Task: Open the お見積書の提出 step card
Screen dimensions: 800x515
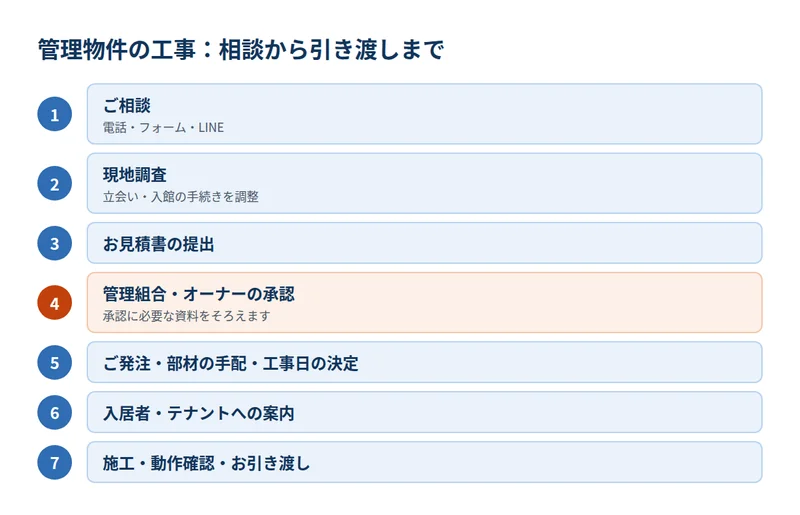Action: point(424,243)
